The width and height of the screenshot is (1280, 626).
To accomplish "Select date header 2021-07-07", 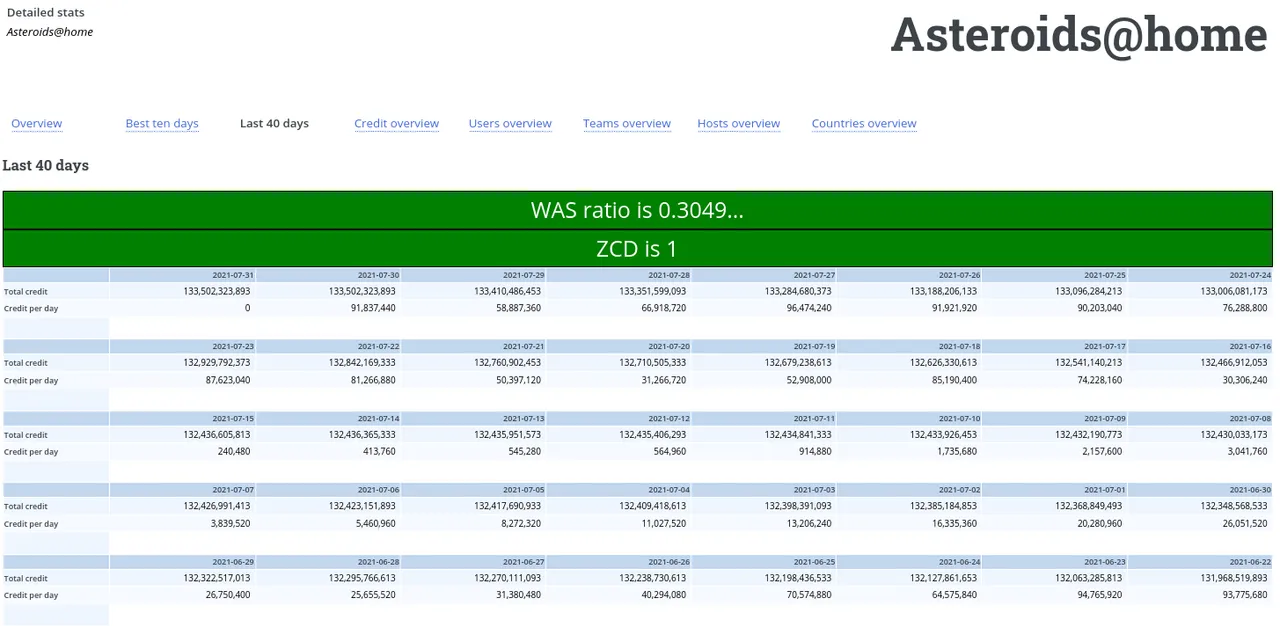I will (233, 490).
